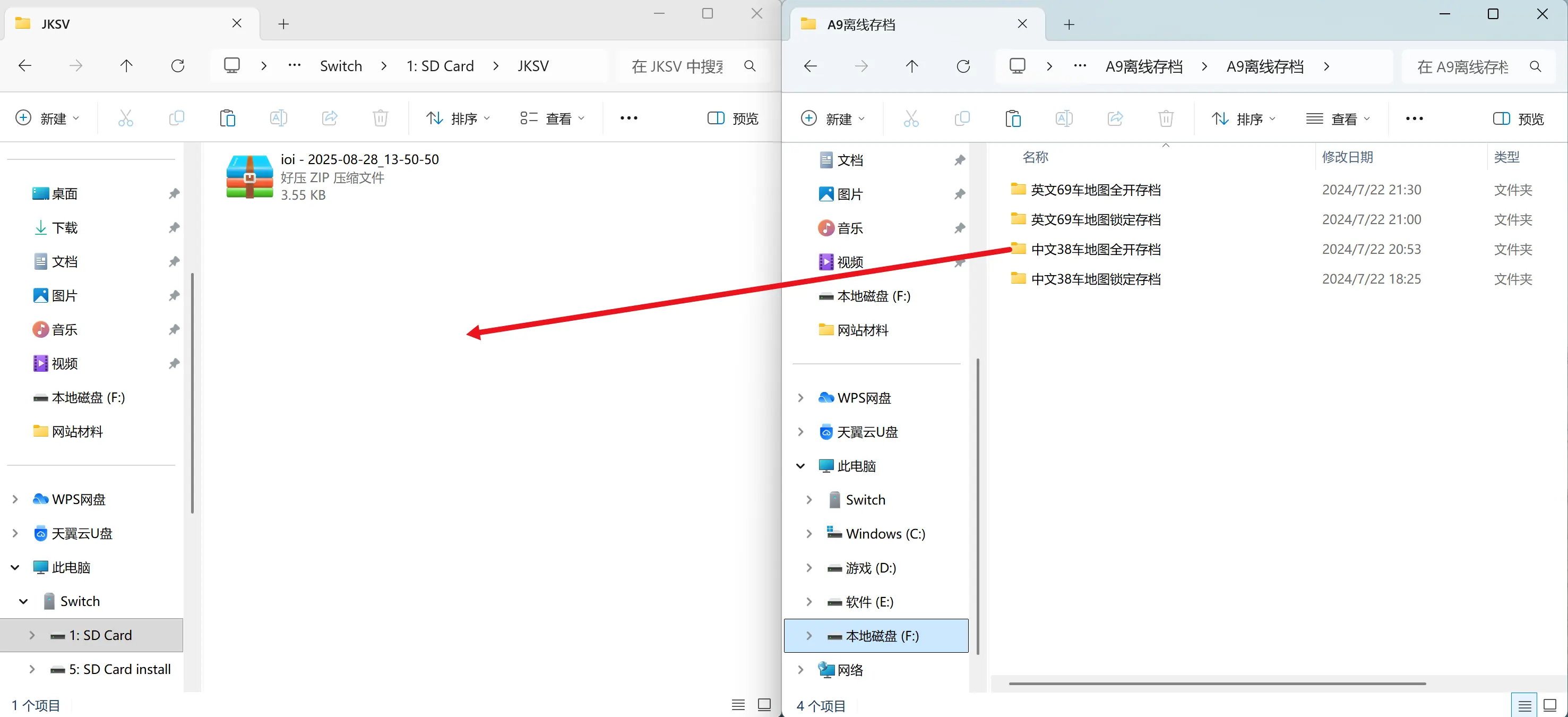Screen dimensions: 1568x717
Task: Click the delete trash icon in JKSV toolbar
Action: coord(381,118)
